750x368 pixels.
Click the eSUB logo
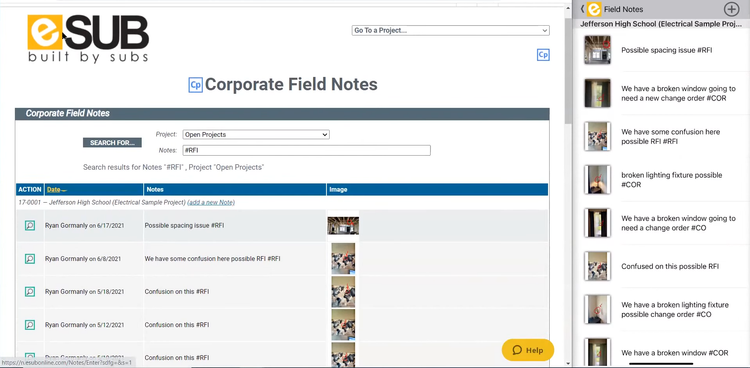[x=88, y=38]
